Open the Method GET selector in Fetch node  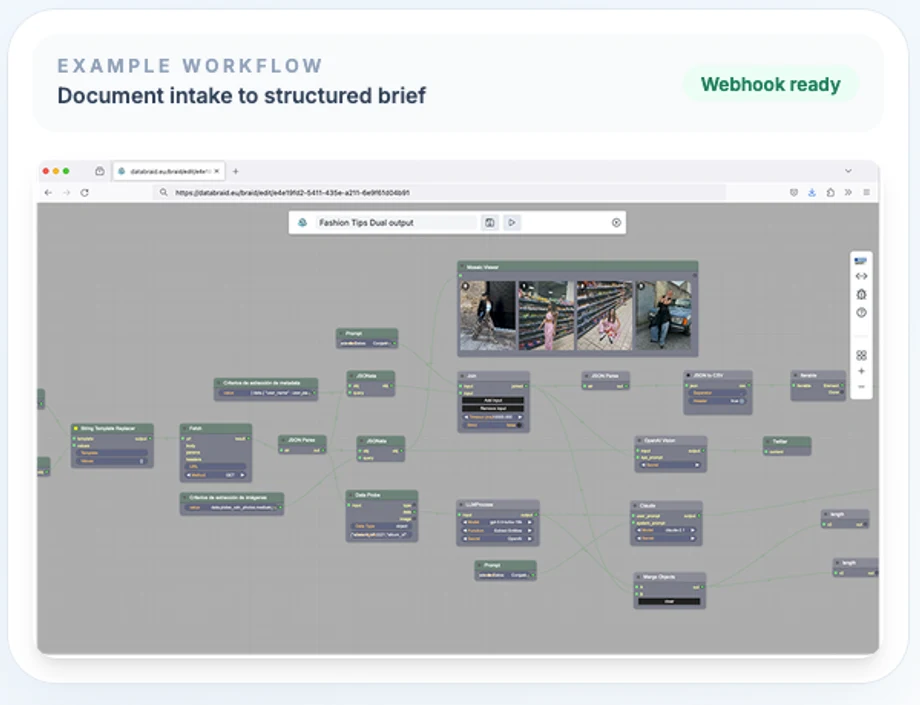coord(215,475)
